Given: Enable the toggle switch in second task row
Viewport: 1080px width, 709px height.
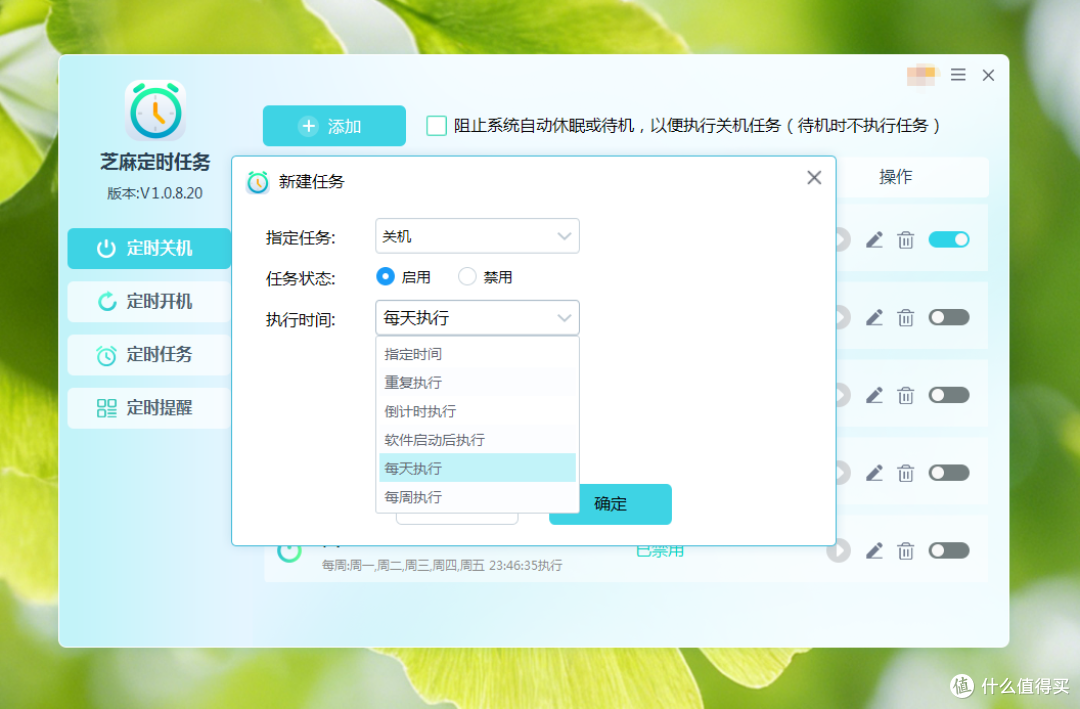Looking at the screenshot, I should coord(948,317).
